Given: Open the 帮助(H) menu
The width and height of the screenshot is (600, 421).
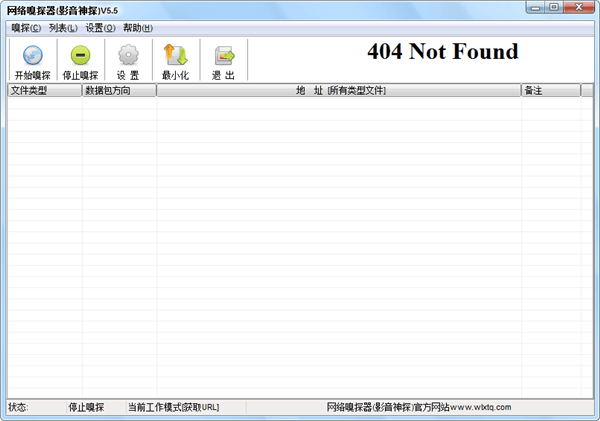Looking at the screenshot, I should pos(138,28).
